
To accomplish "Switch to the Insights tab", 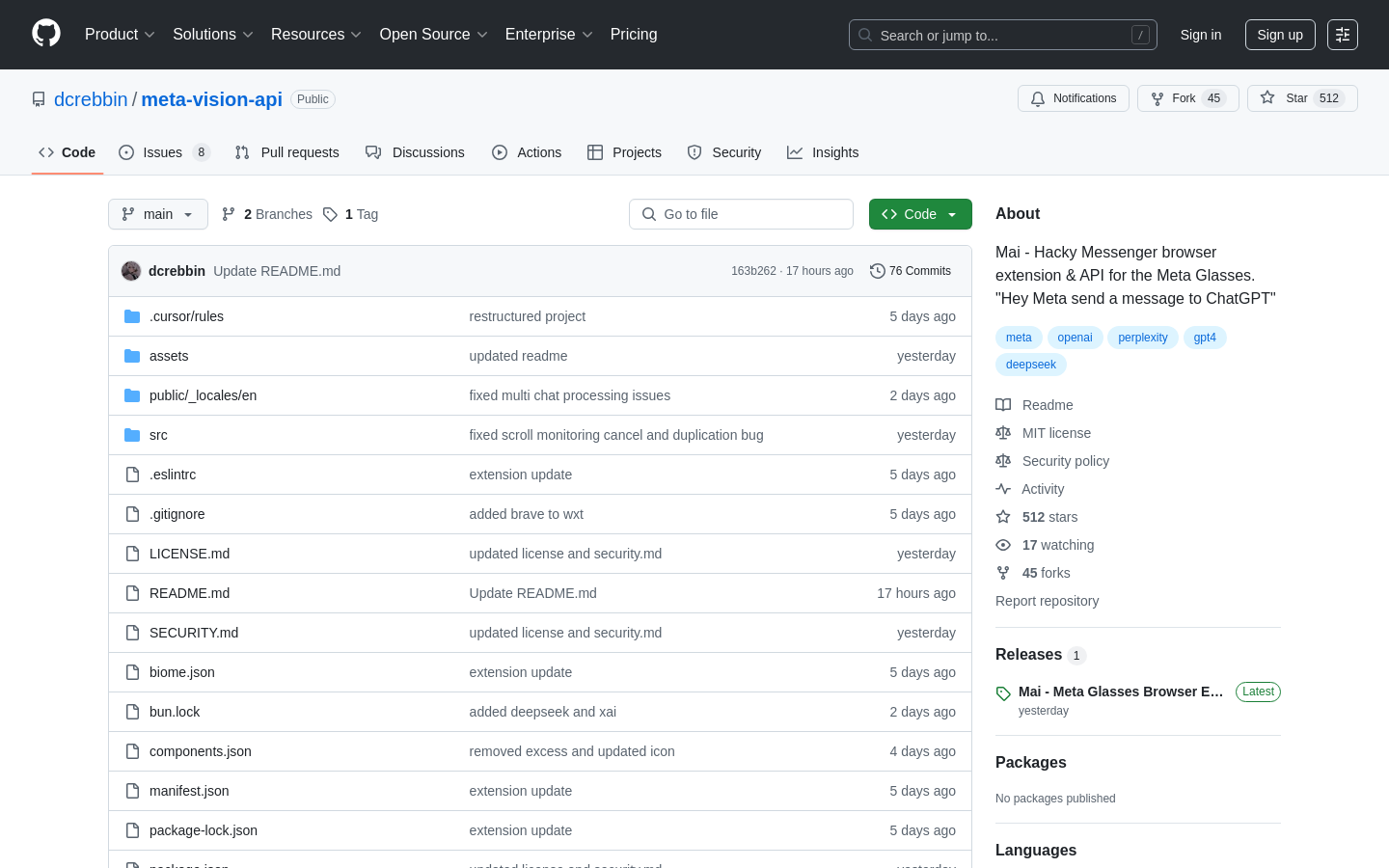I will click(x=823, y=152).
